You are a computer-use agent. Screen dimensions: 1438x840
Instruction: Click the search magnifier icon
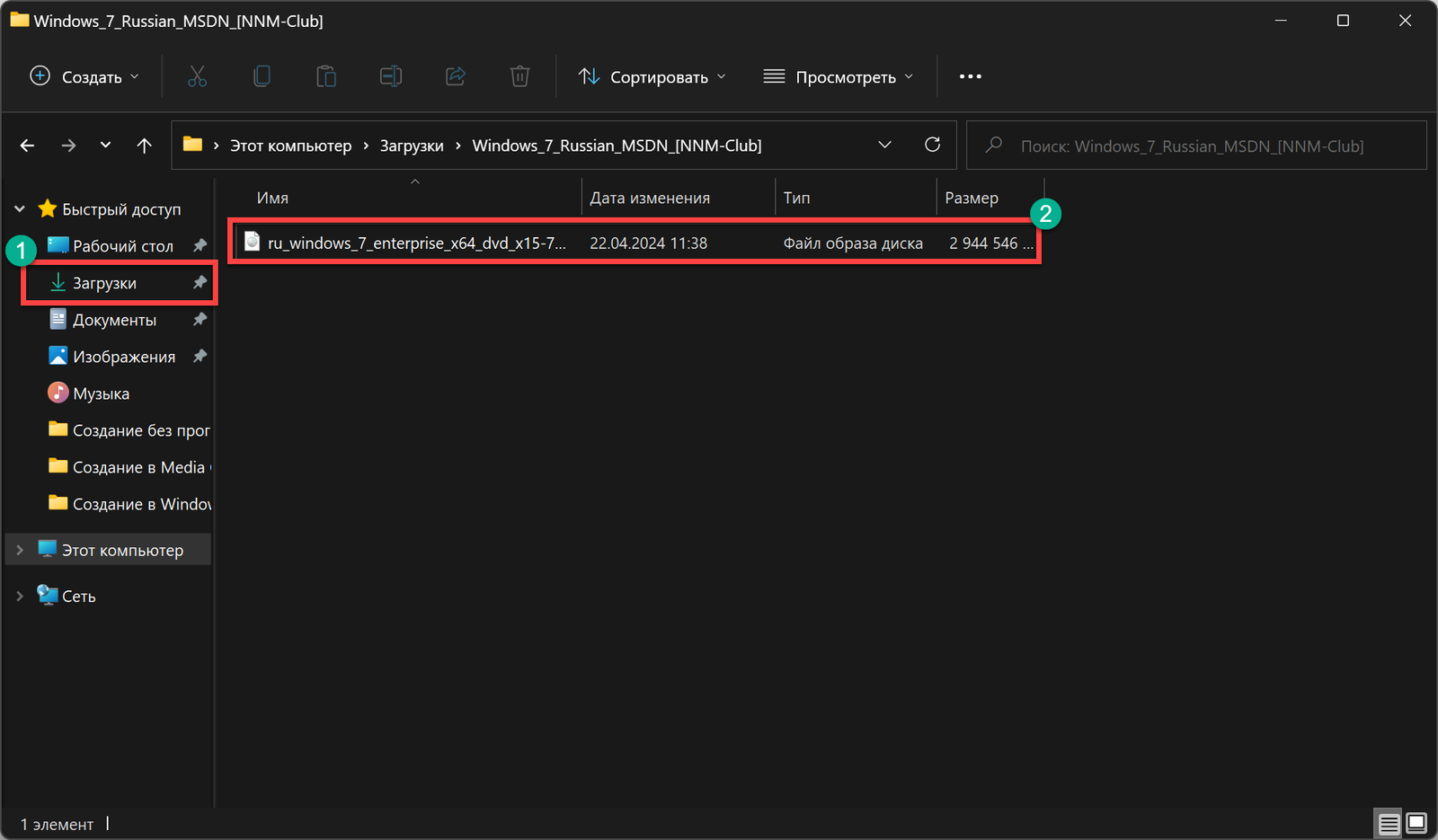pos(993,145)
